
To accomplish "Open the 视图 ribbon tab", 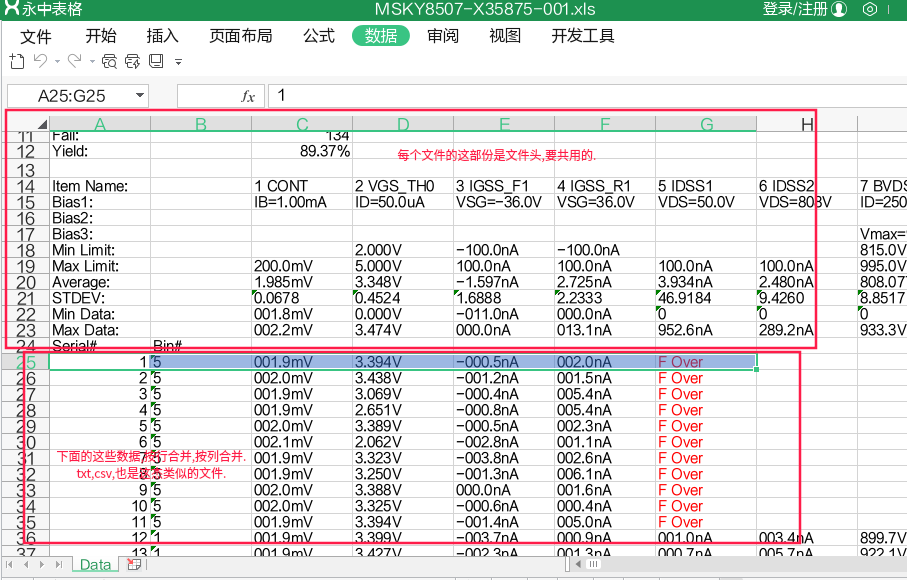I will [x=505, y=36].
